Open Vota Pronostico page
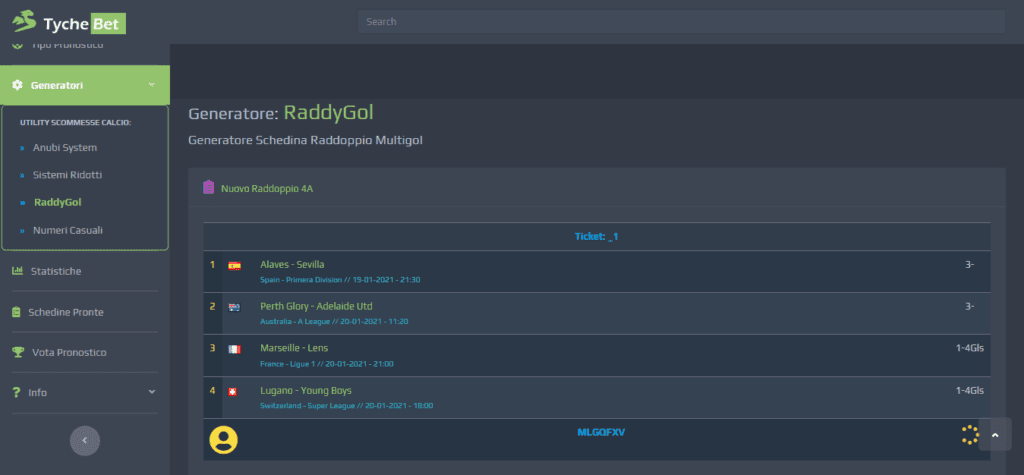The width and height of the screenshot is (1024, 475). [69, 352]
